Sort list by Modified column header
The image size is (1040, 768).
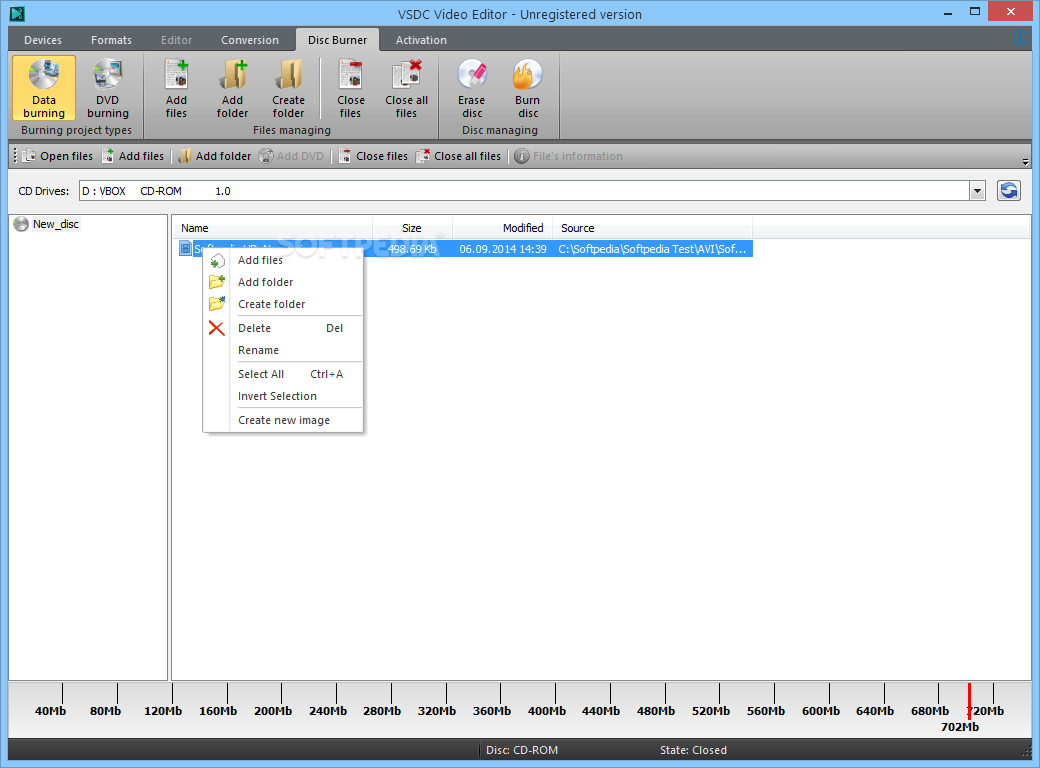coord(502,227)
